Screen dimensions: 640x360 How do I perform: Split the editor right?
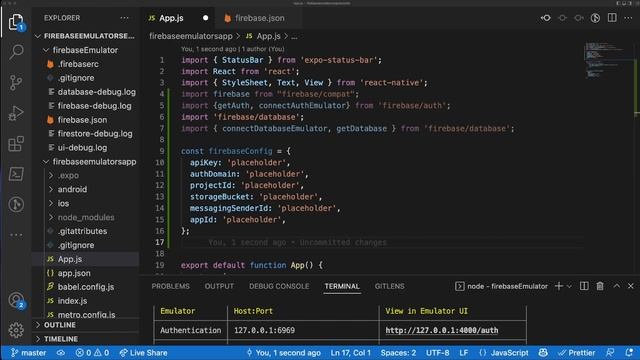click(x=612, y=18)
